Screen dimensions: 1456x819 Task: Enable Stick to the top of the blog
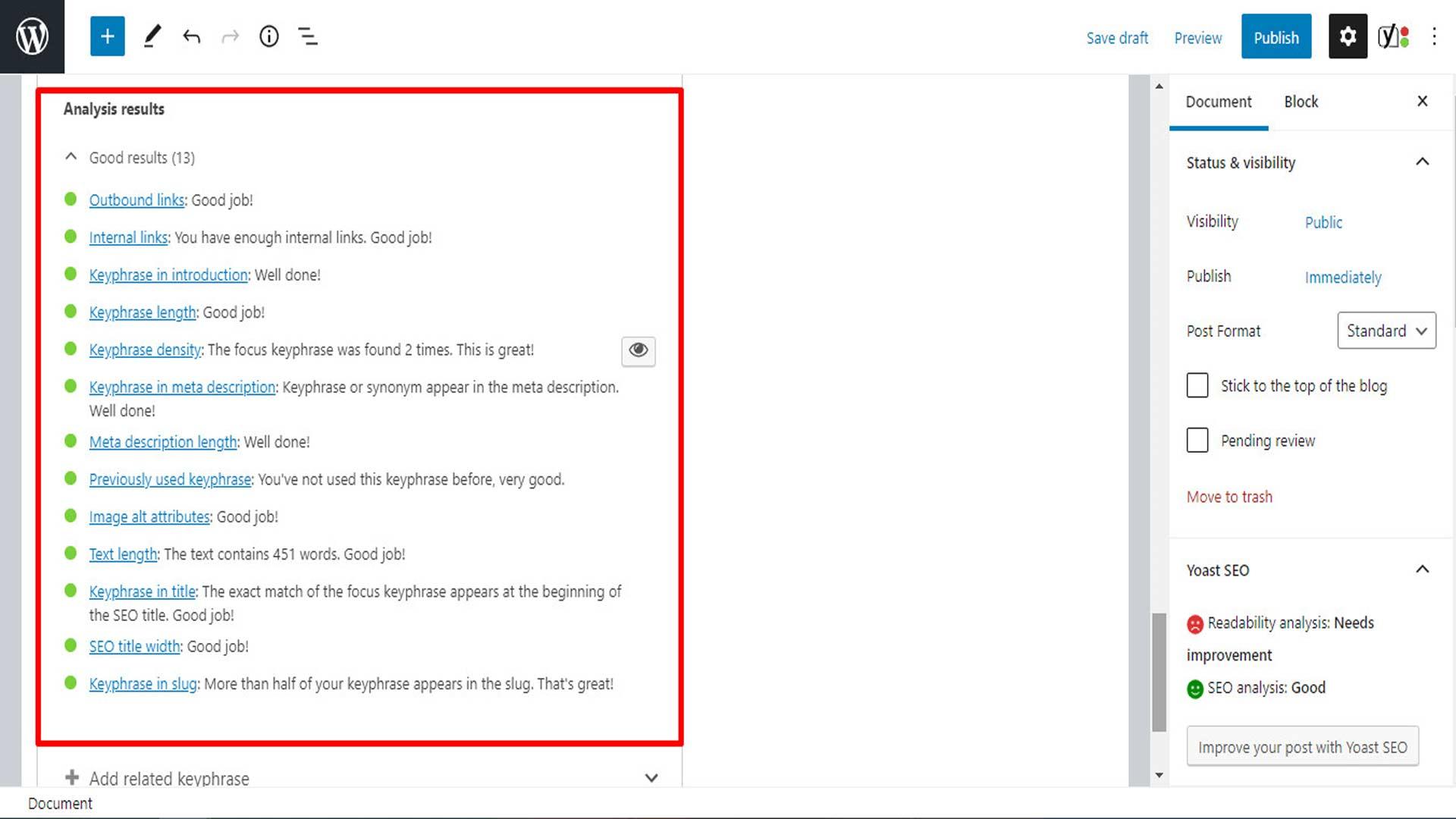click(x=1197, y=385)
